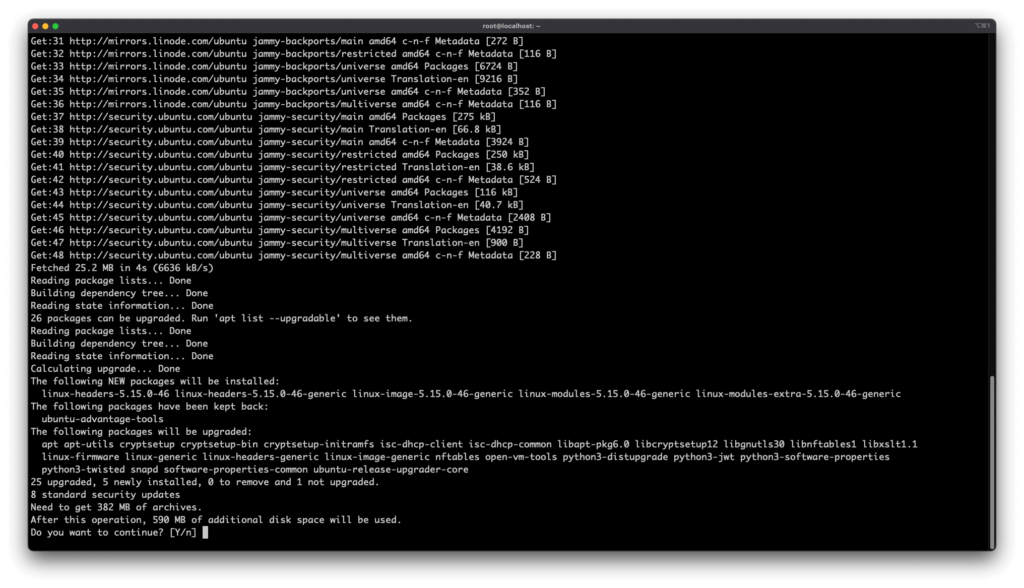Click the Get:40 jammy-security/restricted Packages line
The height and width of the screenshot is (588, 1024).
[x=280, y=155]
